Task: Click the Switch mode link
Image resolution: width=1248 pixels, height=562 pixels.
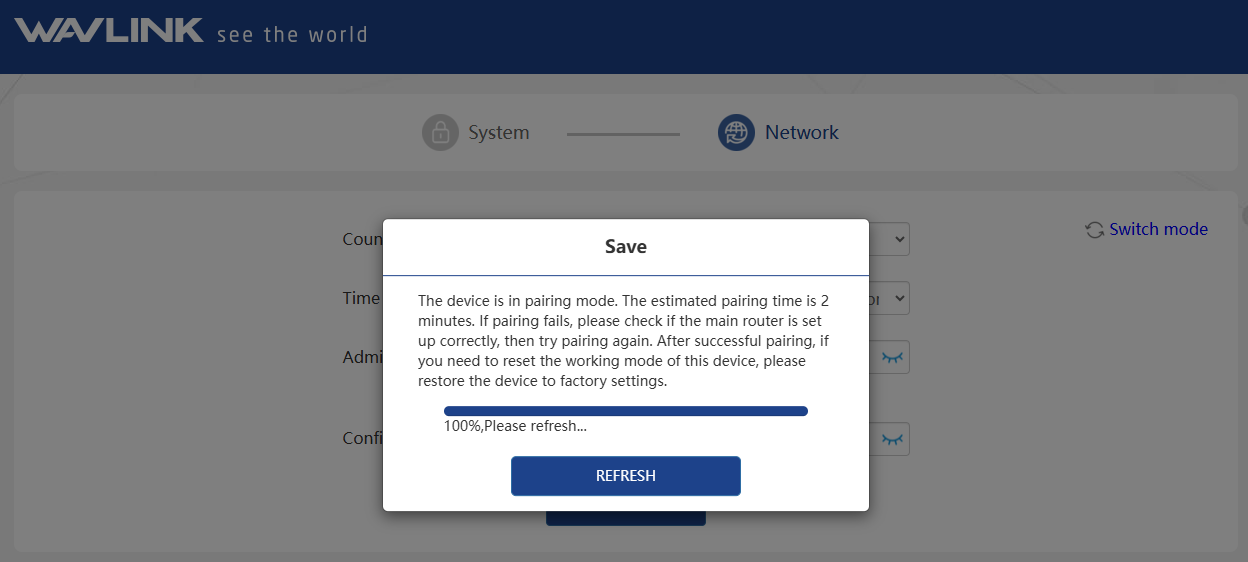Action: point(1158,229)
